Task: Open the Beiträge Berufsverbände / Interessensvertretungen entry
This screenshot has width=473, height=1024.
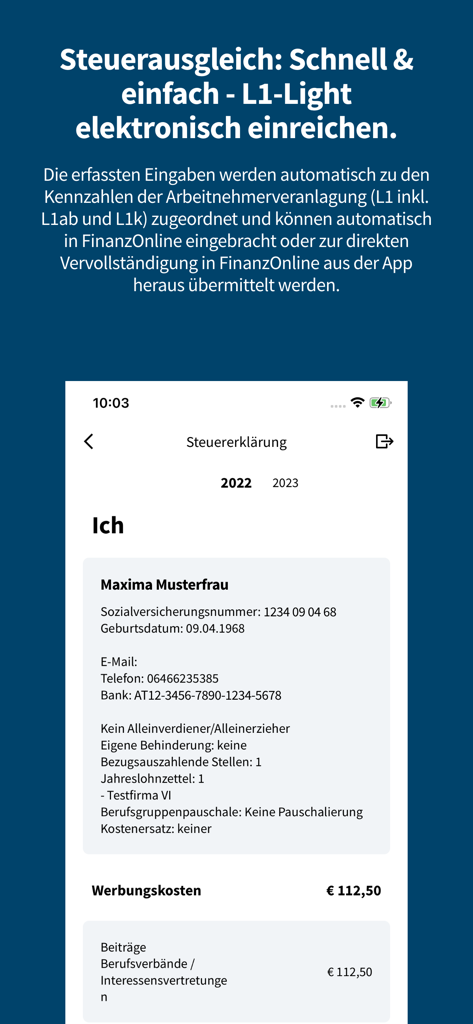Action: tap(236, 972)
